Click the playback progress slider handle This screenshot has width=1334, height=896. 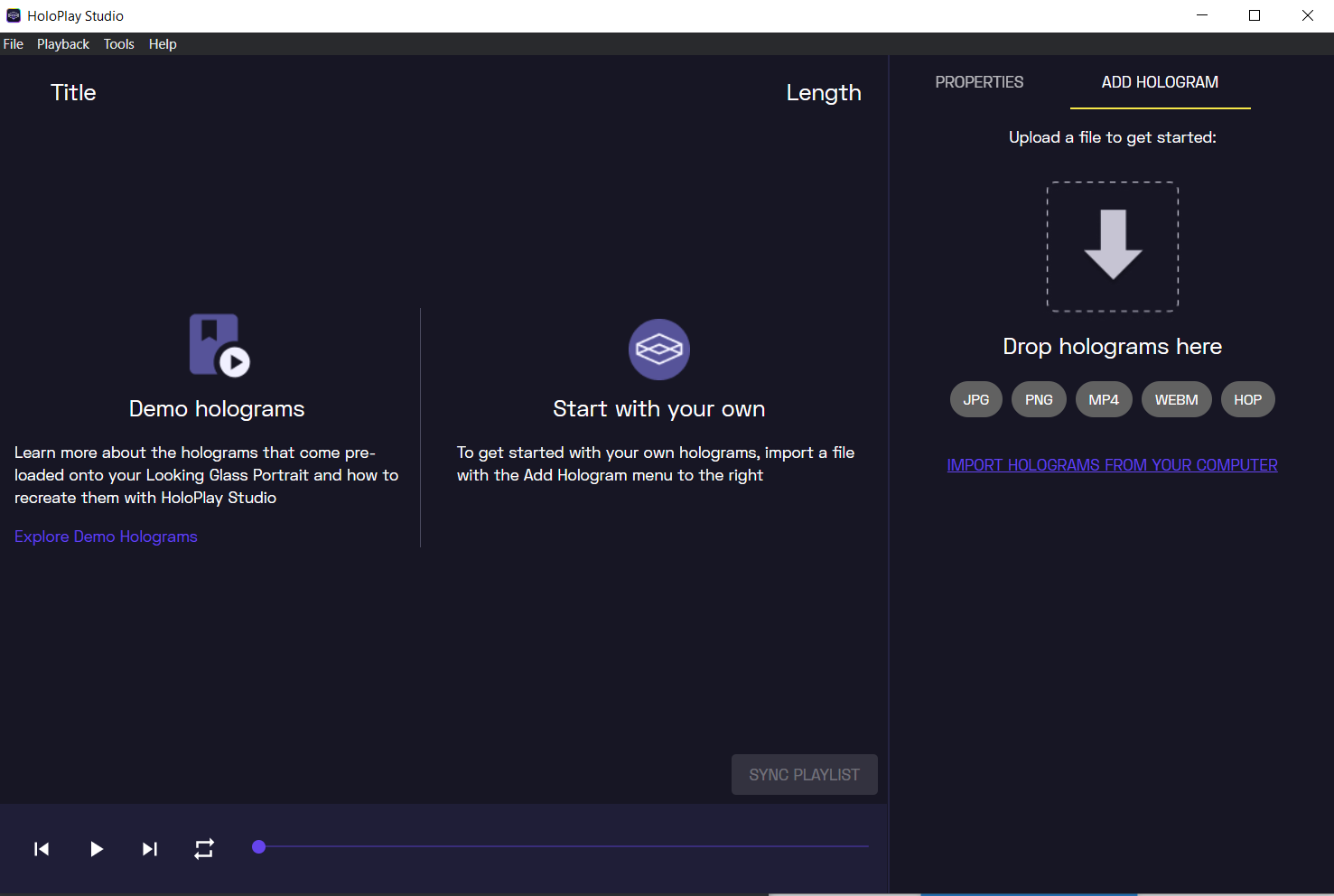click(x=259, y=846)
